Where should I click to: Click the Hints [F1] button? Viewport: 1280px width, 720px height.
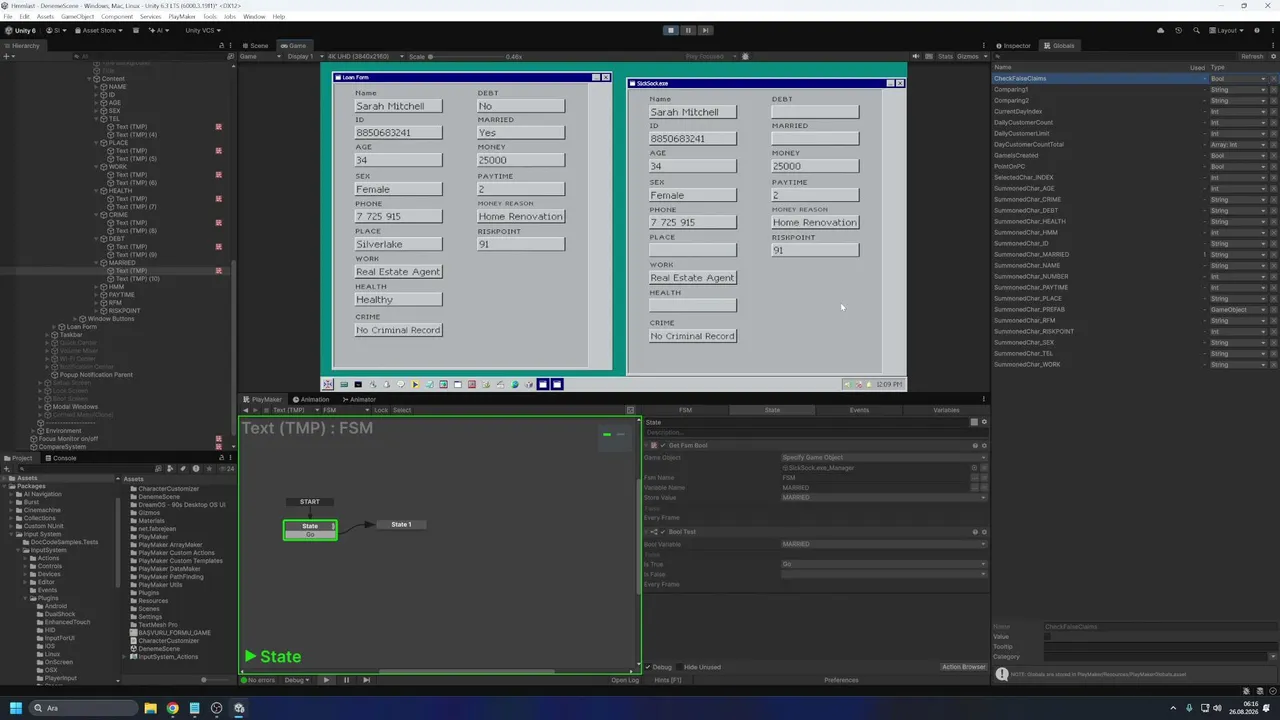[x=667, y=680]
